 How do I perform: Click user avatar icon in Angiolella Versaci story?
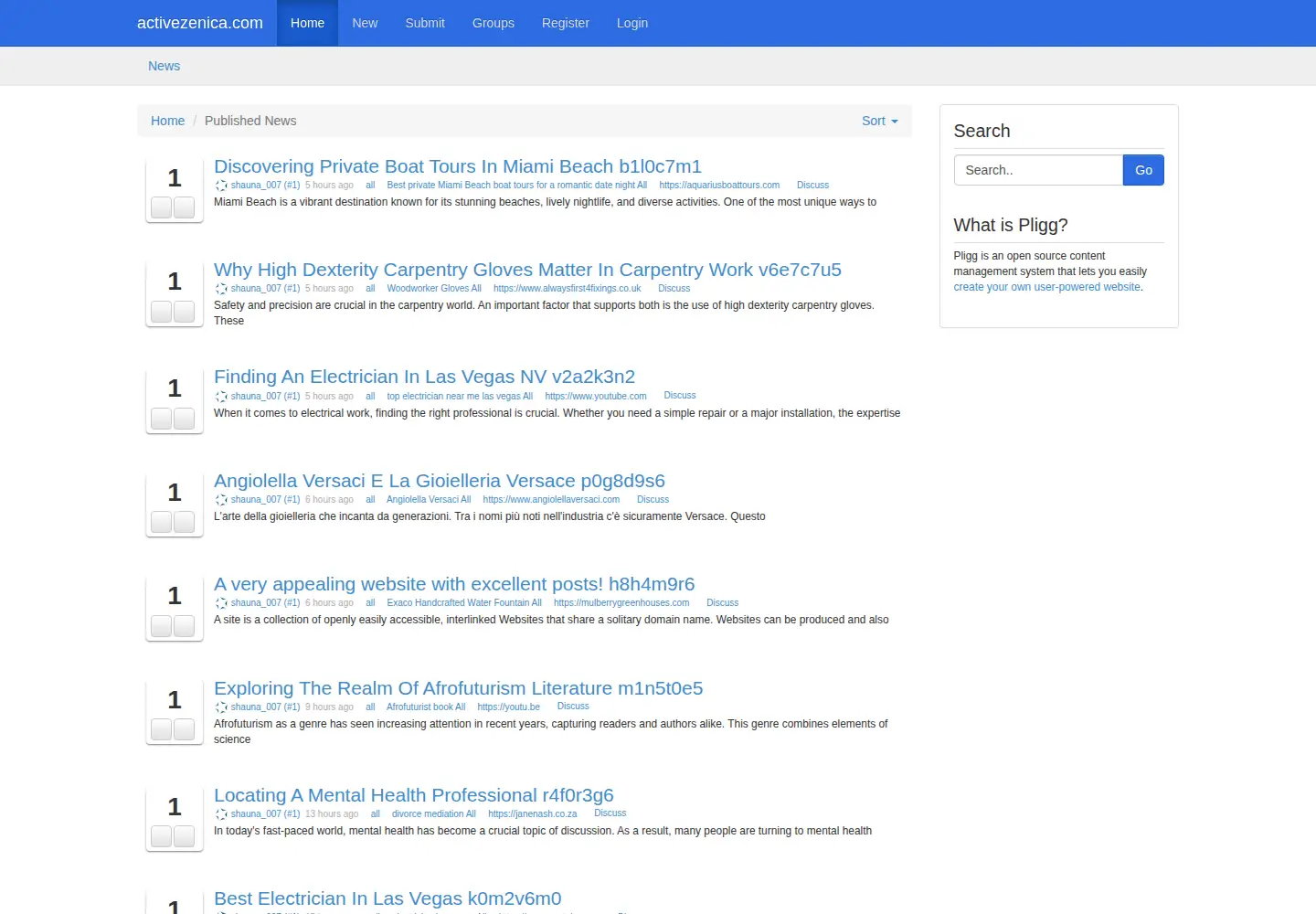221,500
